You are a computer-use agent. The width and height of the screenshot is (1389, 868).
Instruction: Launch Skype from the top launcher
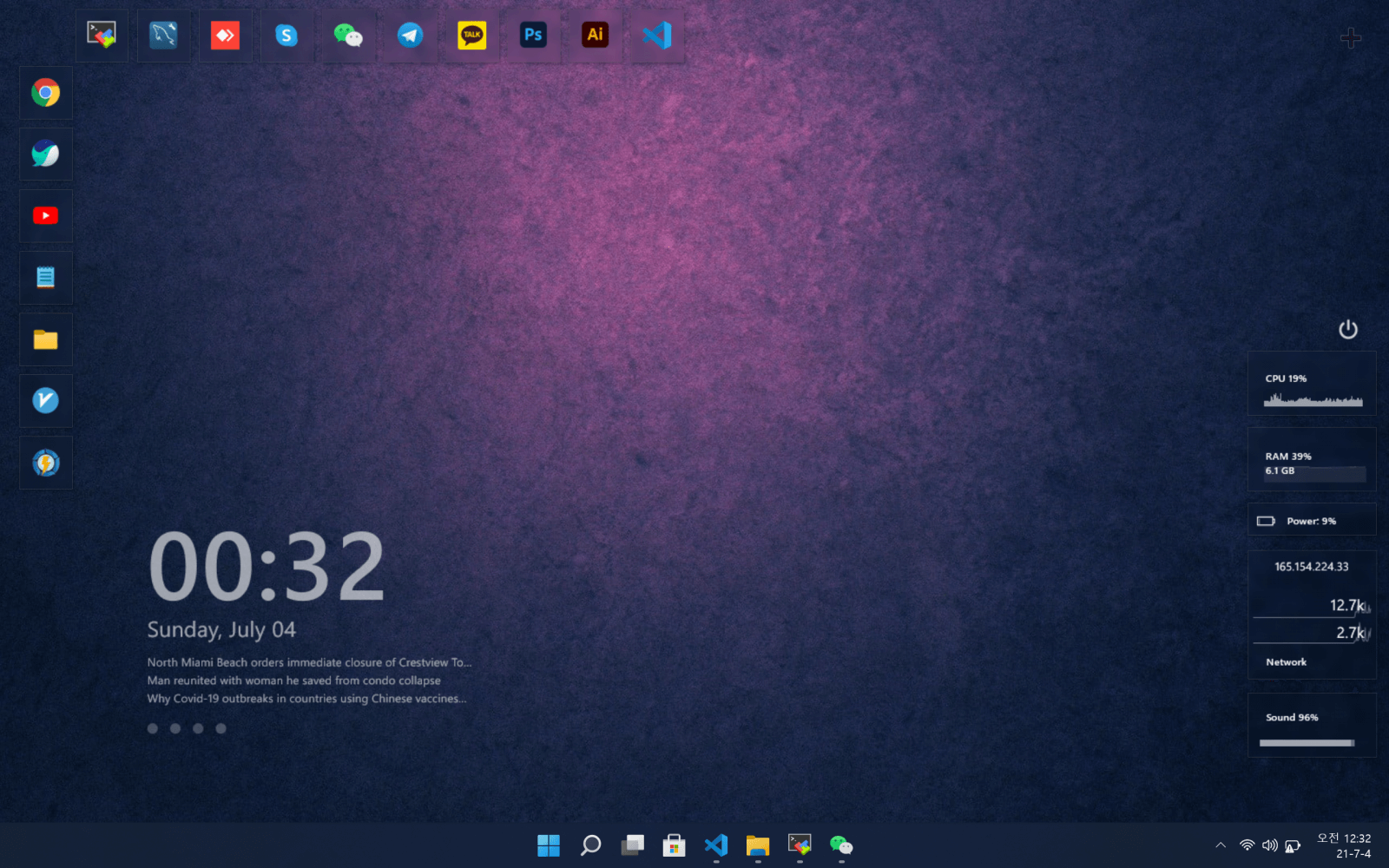coord(286,36)
